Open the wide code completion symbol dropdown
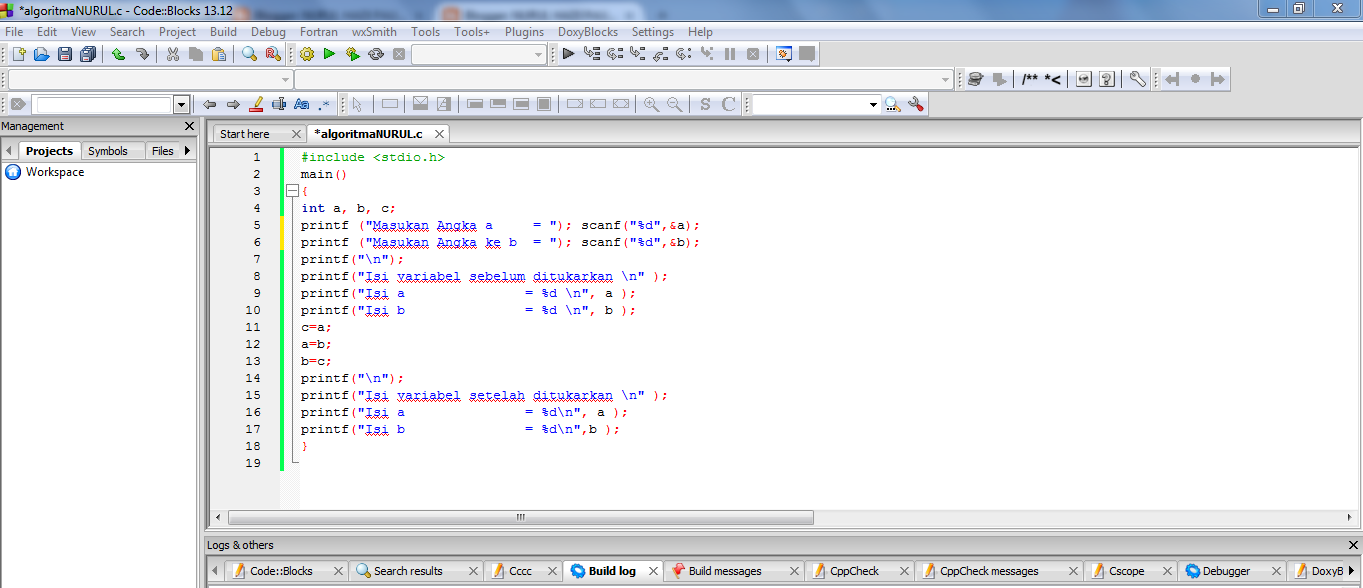1363x588 pixels. [624, 79]
